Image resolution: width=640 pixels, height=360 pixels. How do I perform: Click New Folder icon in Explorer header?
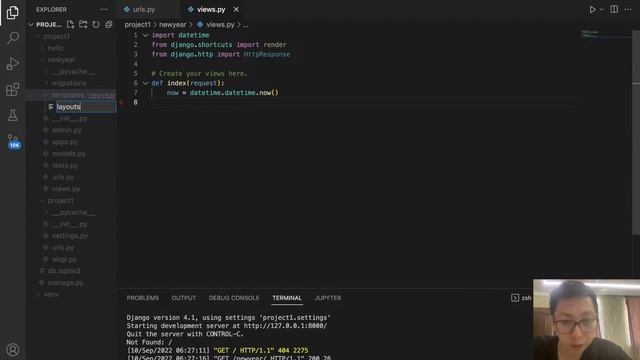83,24
